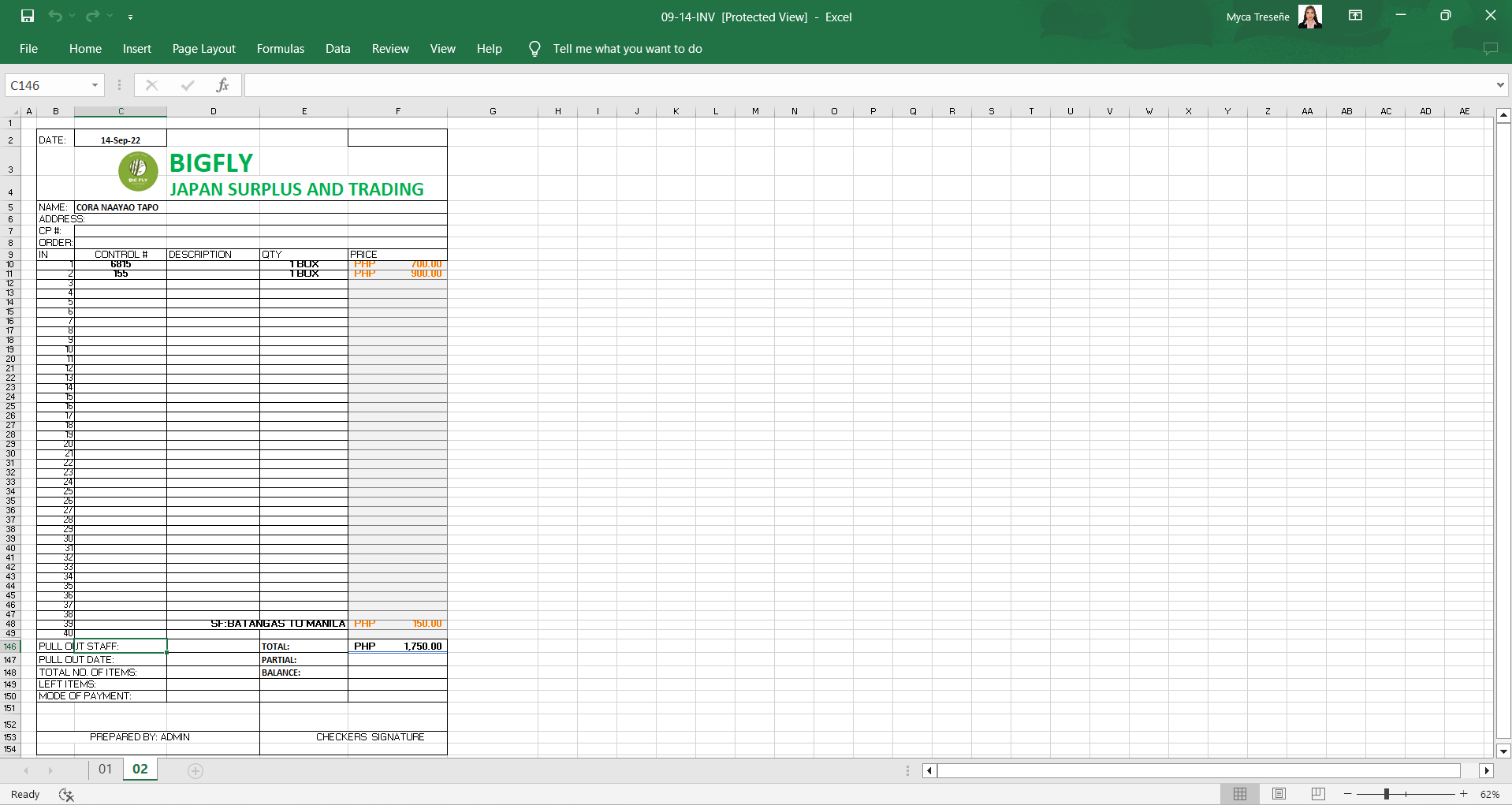Screen dimensions: 1512x805
Task: Open Customize Quick Access Toolbar dropdown
Action: pos(130,17)
